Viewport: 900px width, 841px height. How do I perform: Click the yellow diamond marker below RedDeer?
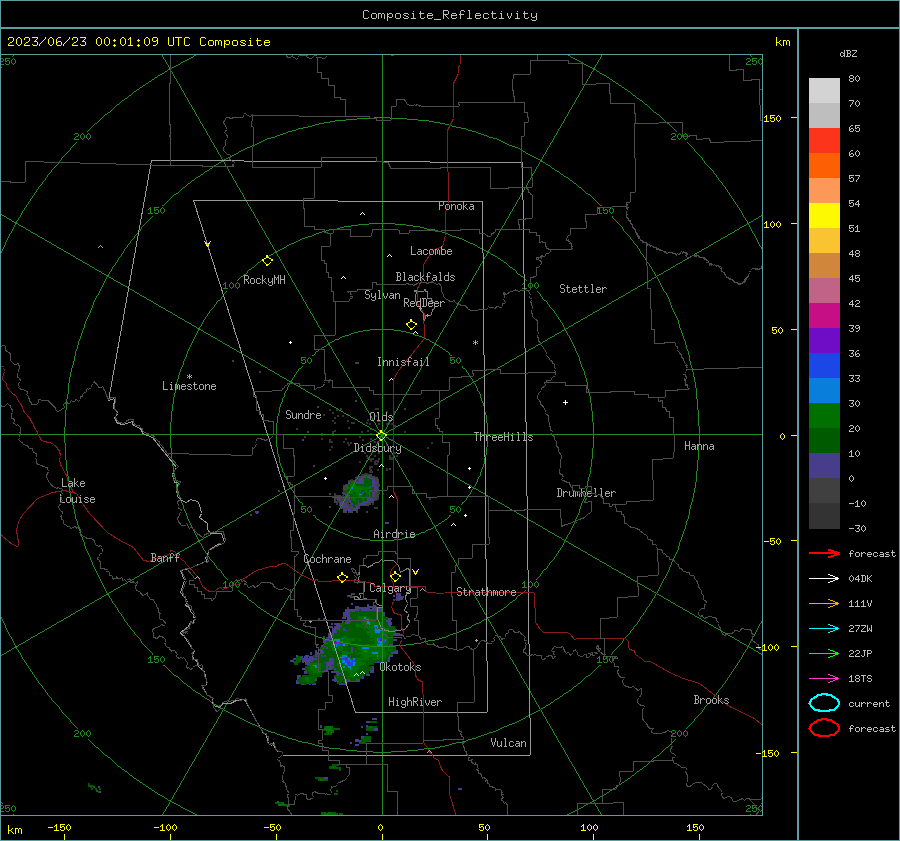click(x=411, y=325)
